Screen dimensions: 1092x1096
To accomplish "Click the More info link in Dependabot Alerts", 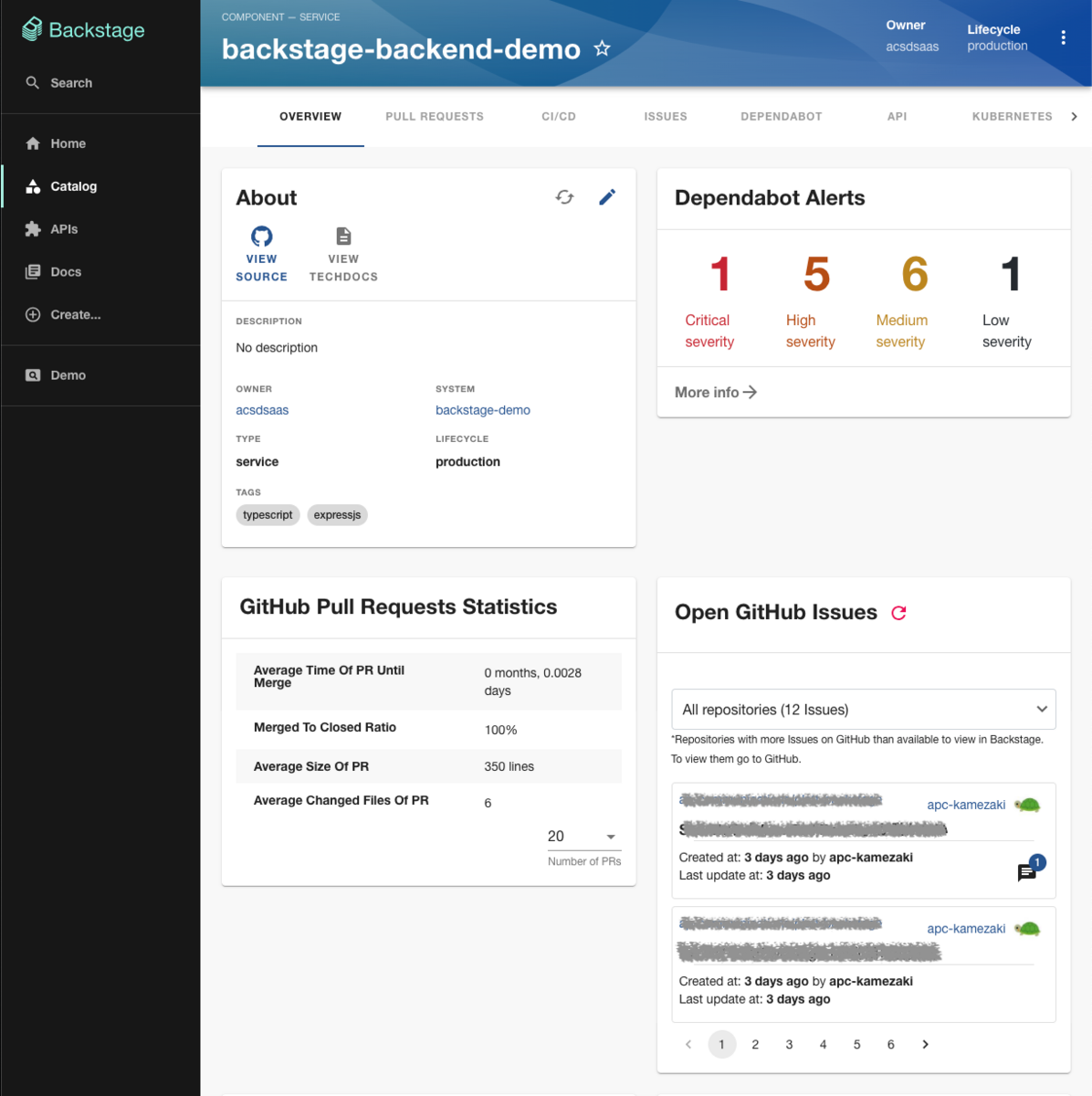I will tap(714, 392).
